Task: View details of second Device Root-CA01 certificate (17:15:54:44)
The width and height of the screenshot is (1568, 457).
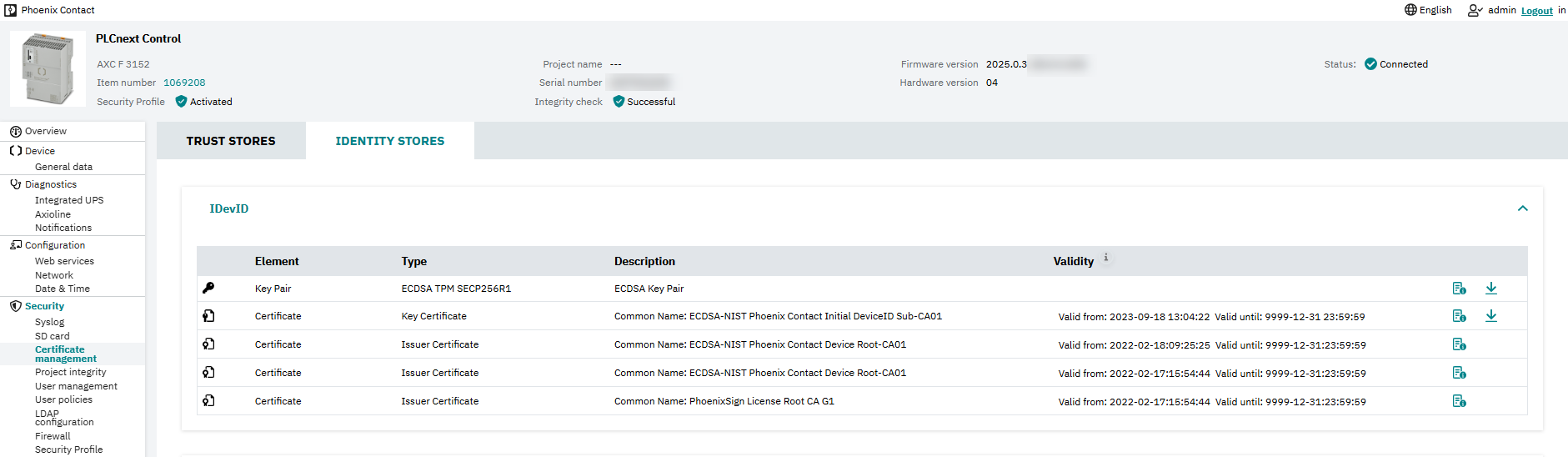Action: (1459, 373)
